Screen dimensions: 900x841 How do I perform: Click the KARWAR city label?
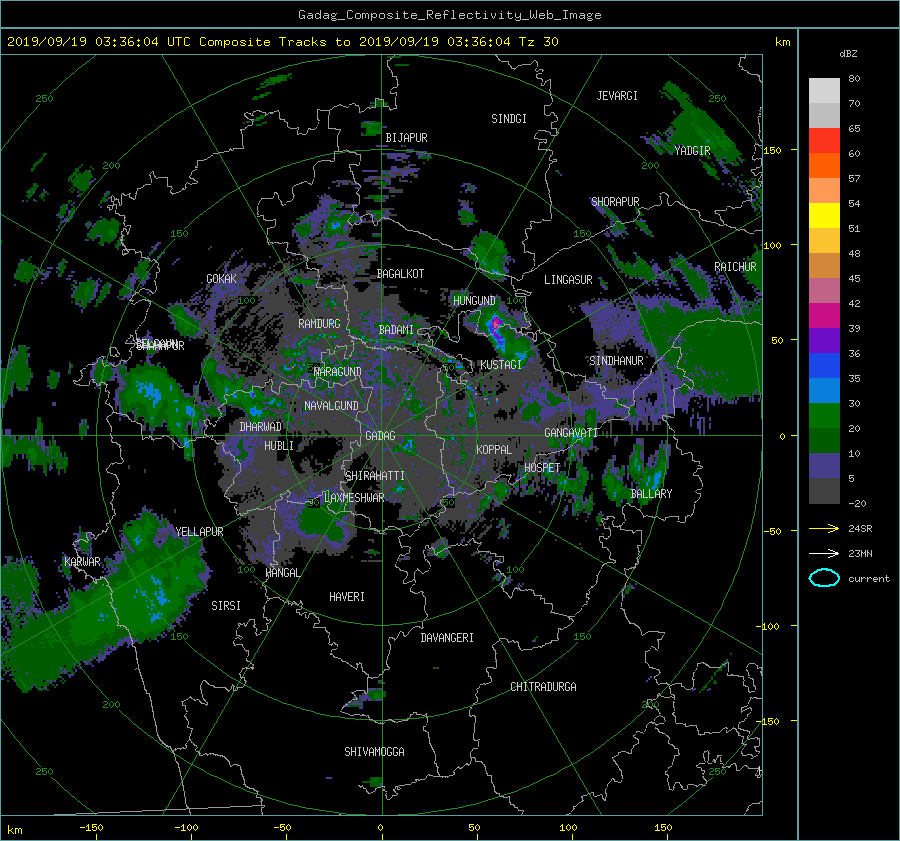[83, 561]
